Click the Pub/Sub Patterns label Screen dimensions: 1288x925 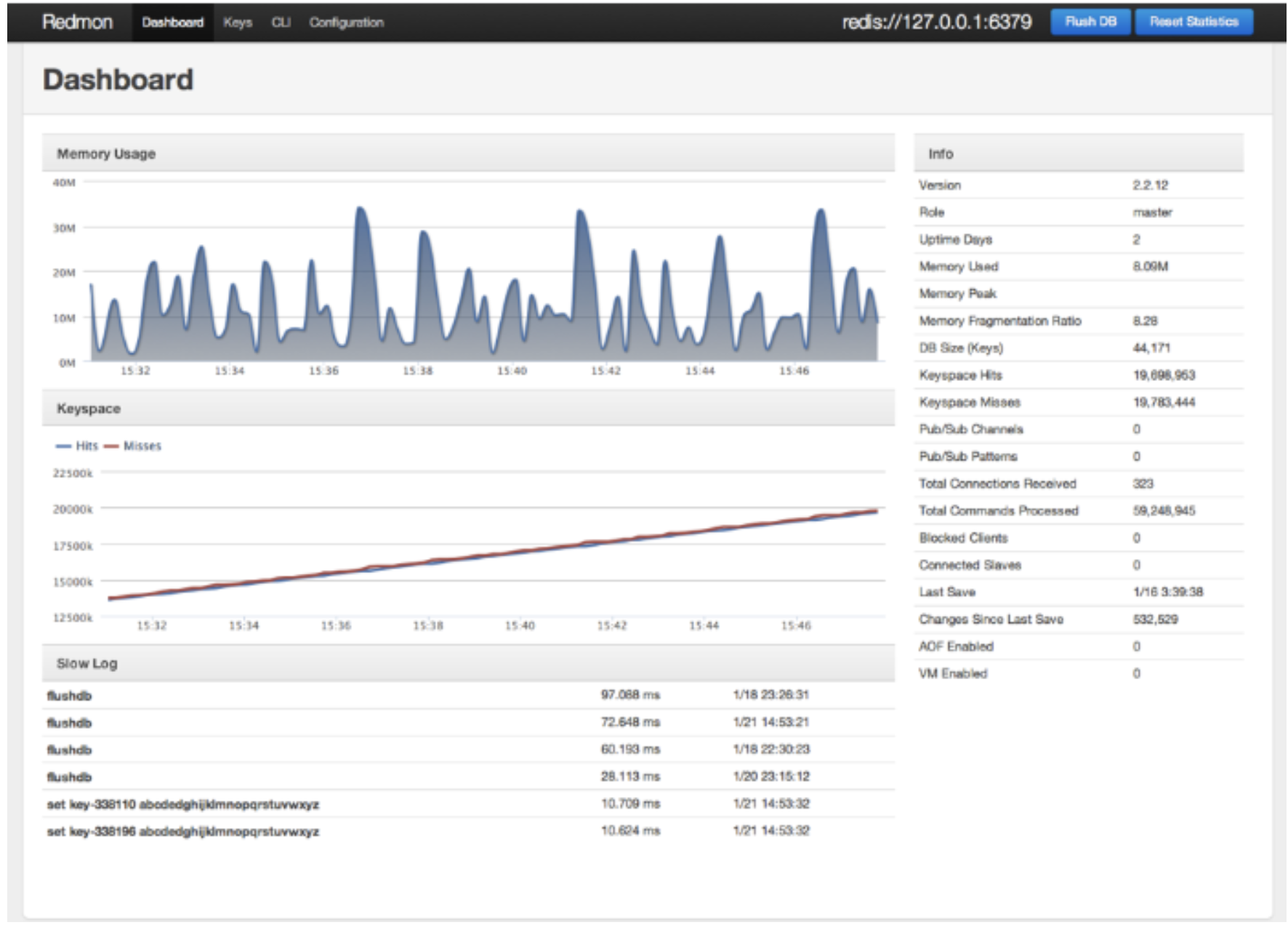point(967,457)
